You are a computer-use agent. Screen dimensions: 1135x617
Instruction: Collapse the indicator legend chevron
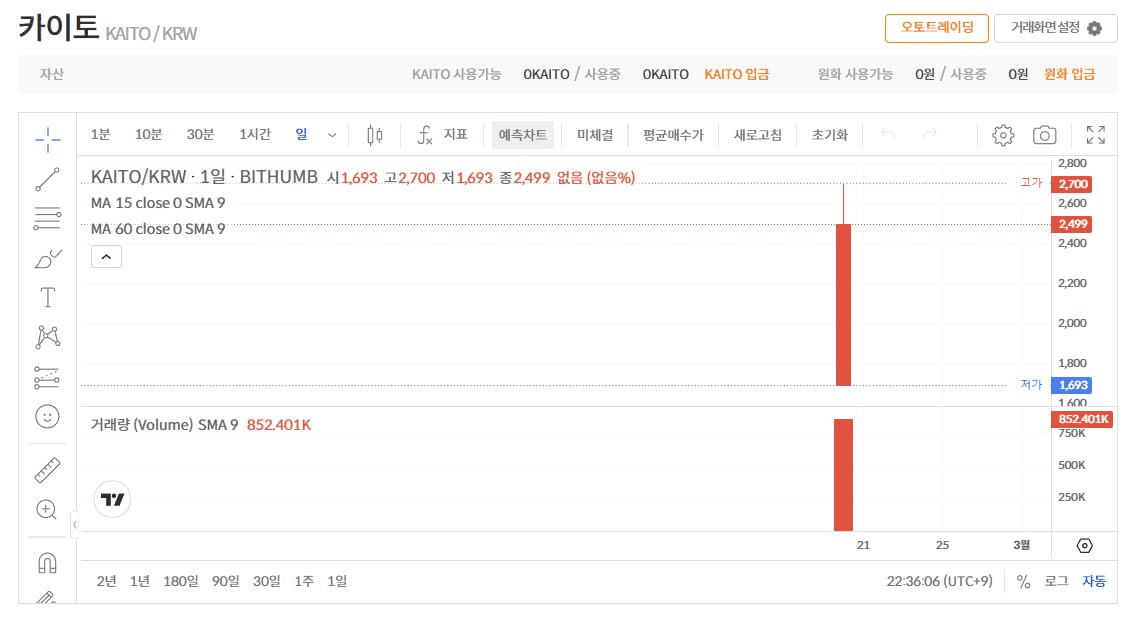tap(106, 256)
